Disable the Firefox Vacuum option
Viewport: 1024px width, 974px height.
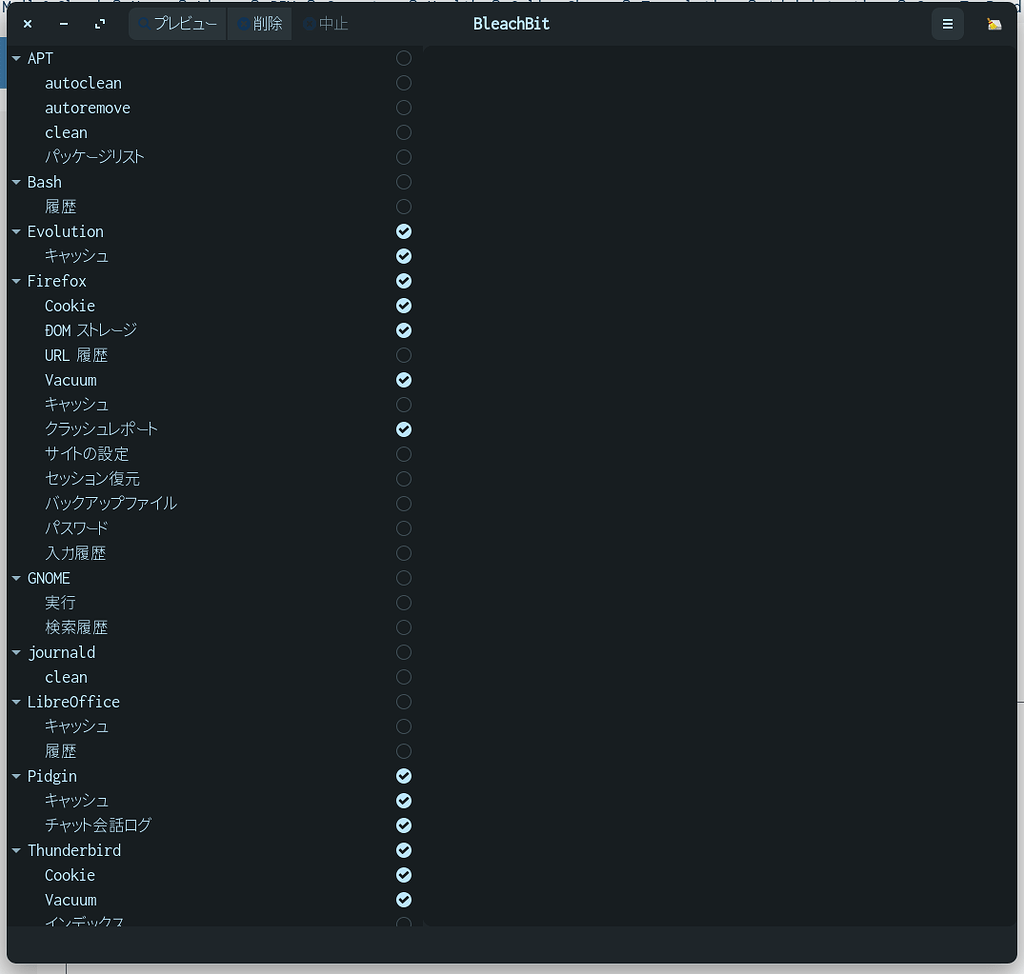pyautogui.click(x=404, y=380)
